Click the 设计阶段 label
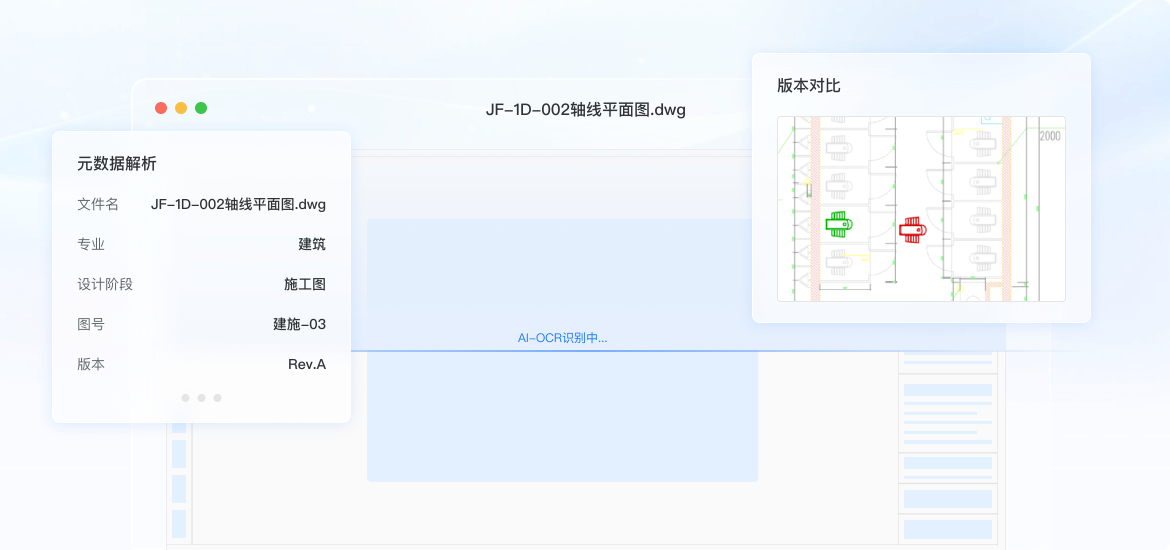Image resolution: width=1170 pixels, height=550 pixels. [104, 284]
